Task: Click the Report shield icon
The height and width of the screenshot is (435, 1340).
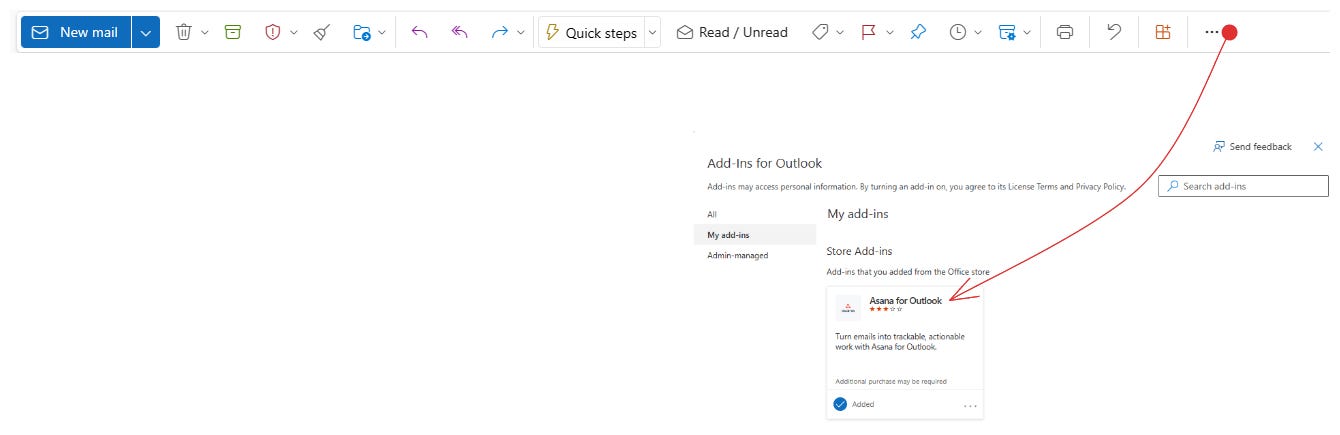Action: 273,32
